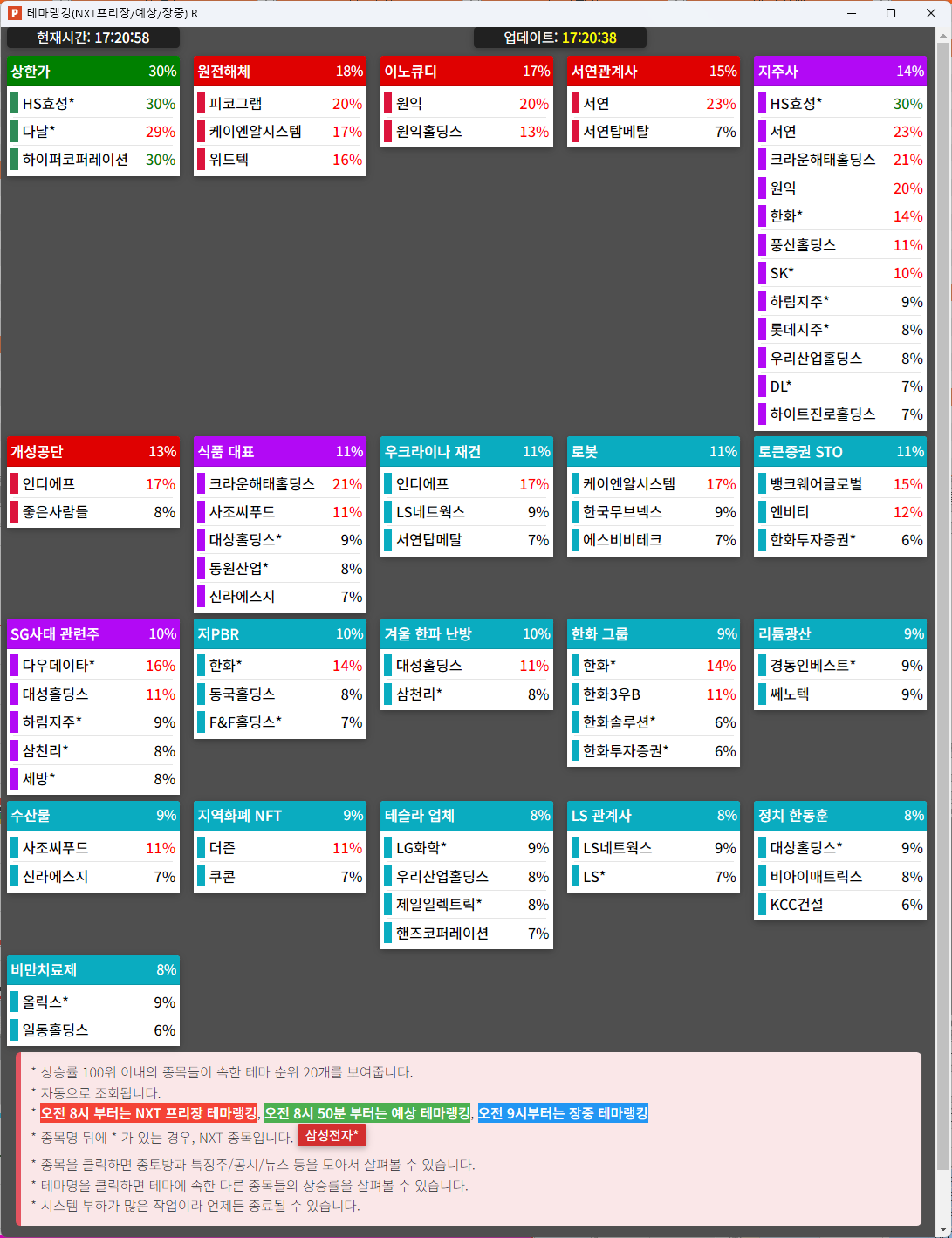
Task: Click 일동홀딩스 stock row
Action: coord(93,1030)
